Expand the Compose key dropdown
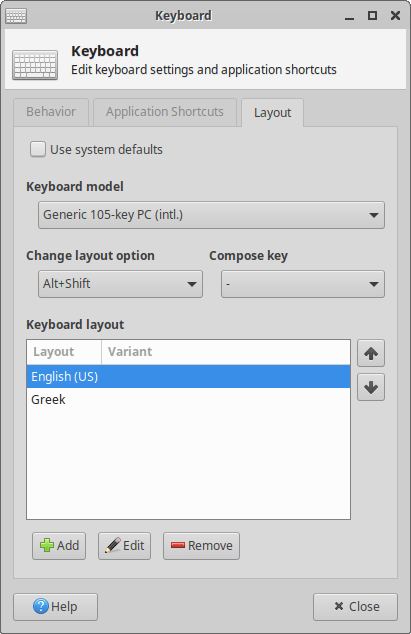Viewport: 411px width, 634px height. pyautogui.click(x=303, y=284)
